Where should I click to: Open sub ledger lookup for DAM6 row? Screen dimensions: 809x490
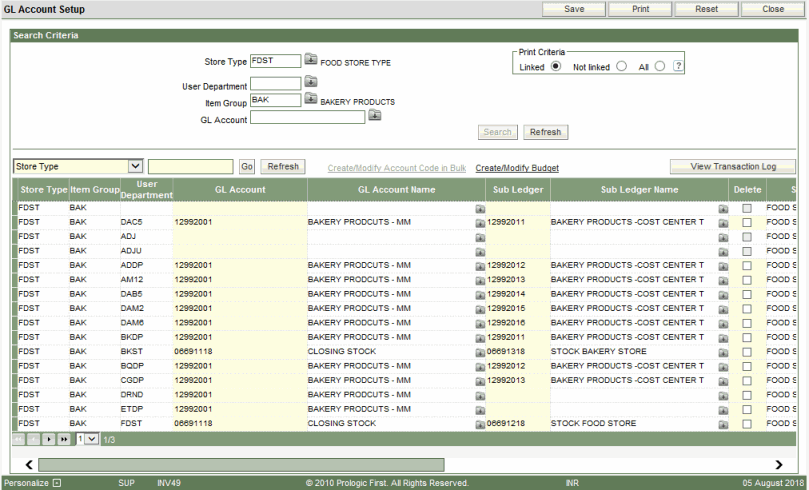[x=723, y=324]
